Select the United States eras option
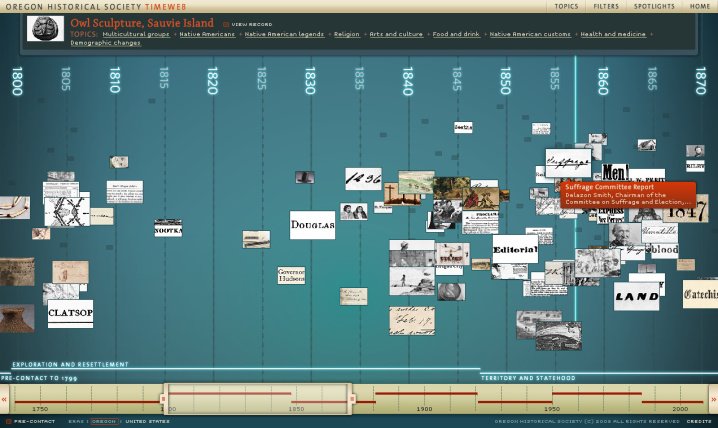Screen dimensions: 718x428 147,421
